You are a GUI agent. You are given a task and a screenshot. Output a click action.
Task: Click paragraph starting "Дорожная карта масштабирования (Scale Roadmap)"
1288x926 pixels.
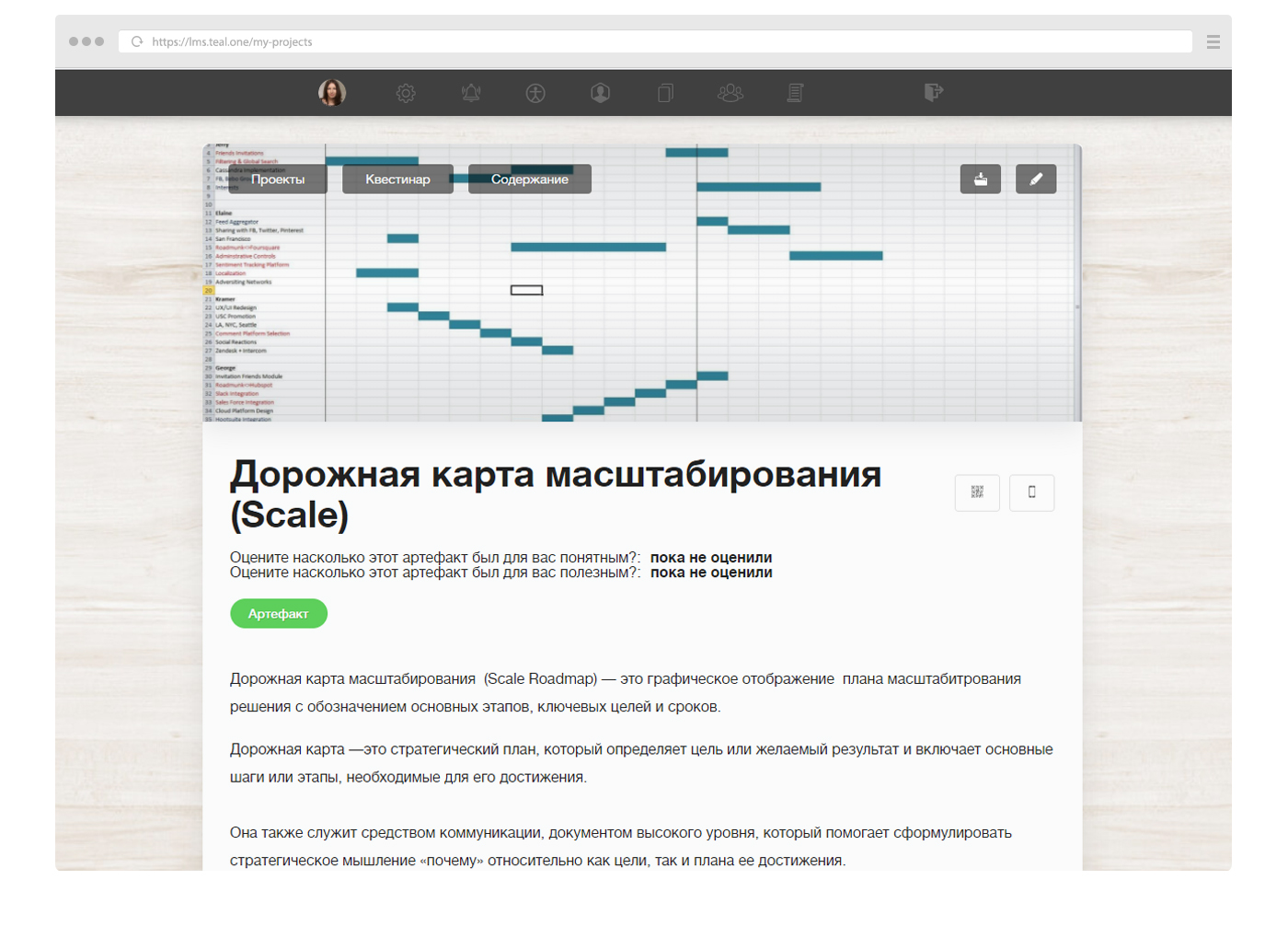[626, 693]
